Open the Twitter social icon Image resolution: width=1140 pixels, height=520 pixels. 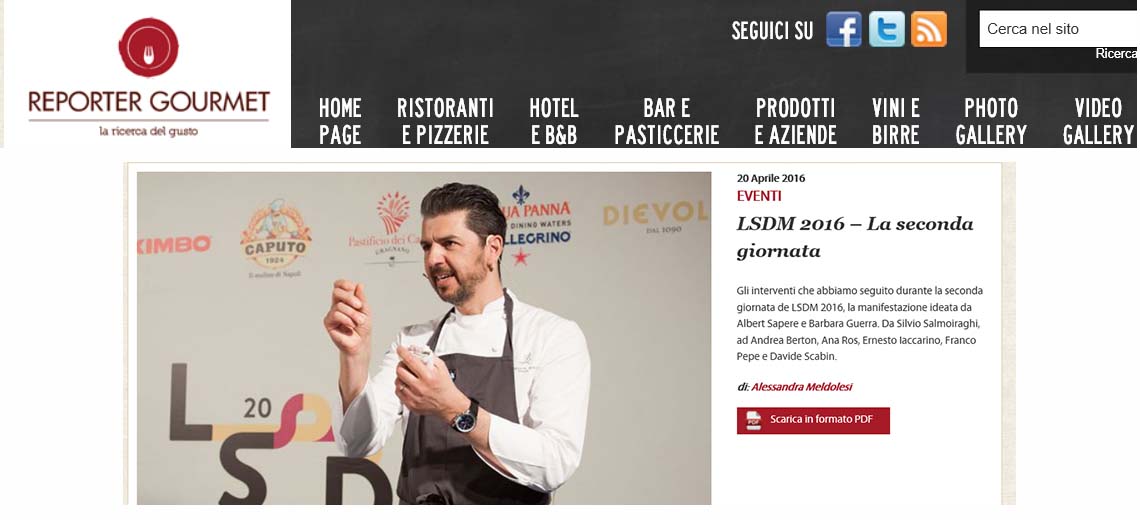tap(886, 29)
